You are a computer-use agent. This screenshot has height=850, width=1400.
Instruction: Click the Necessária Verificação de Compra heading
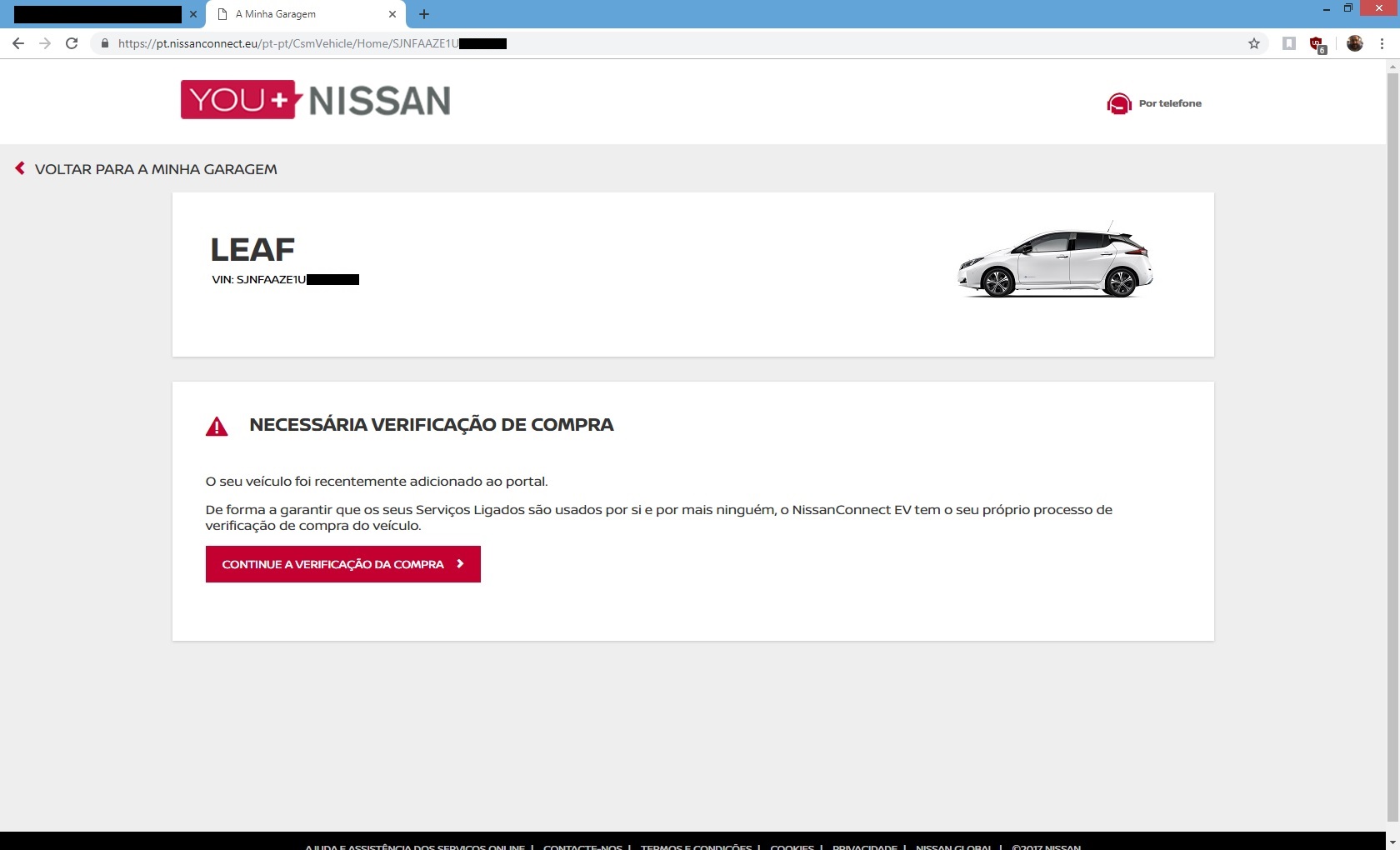coord(432,425)
